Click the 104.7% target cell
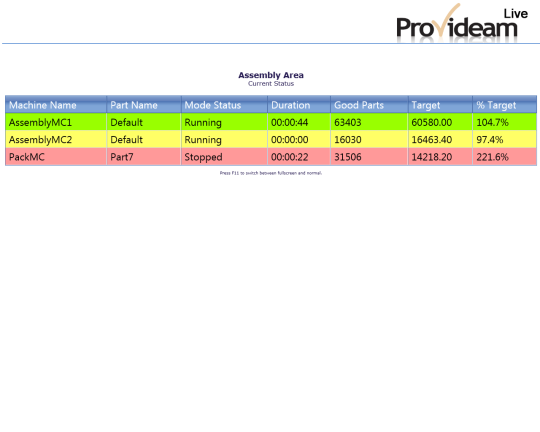Image resolution: width=540 pixels, height=432 pixels. tap(505, 122)
